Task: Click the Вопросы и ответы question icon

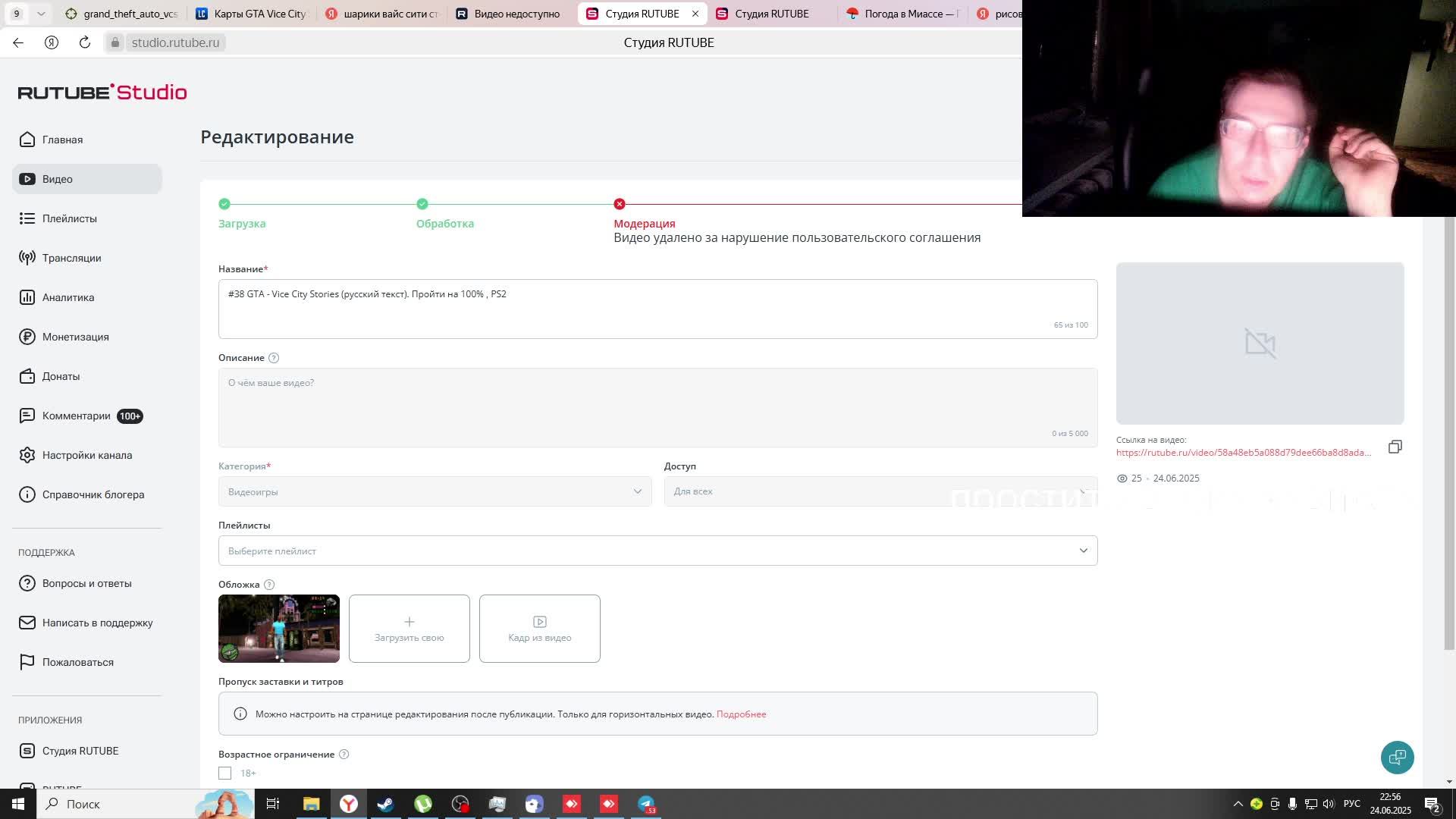Action: pos(27,583)
